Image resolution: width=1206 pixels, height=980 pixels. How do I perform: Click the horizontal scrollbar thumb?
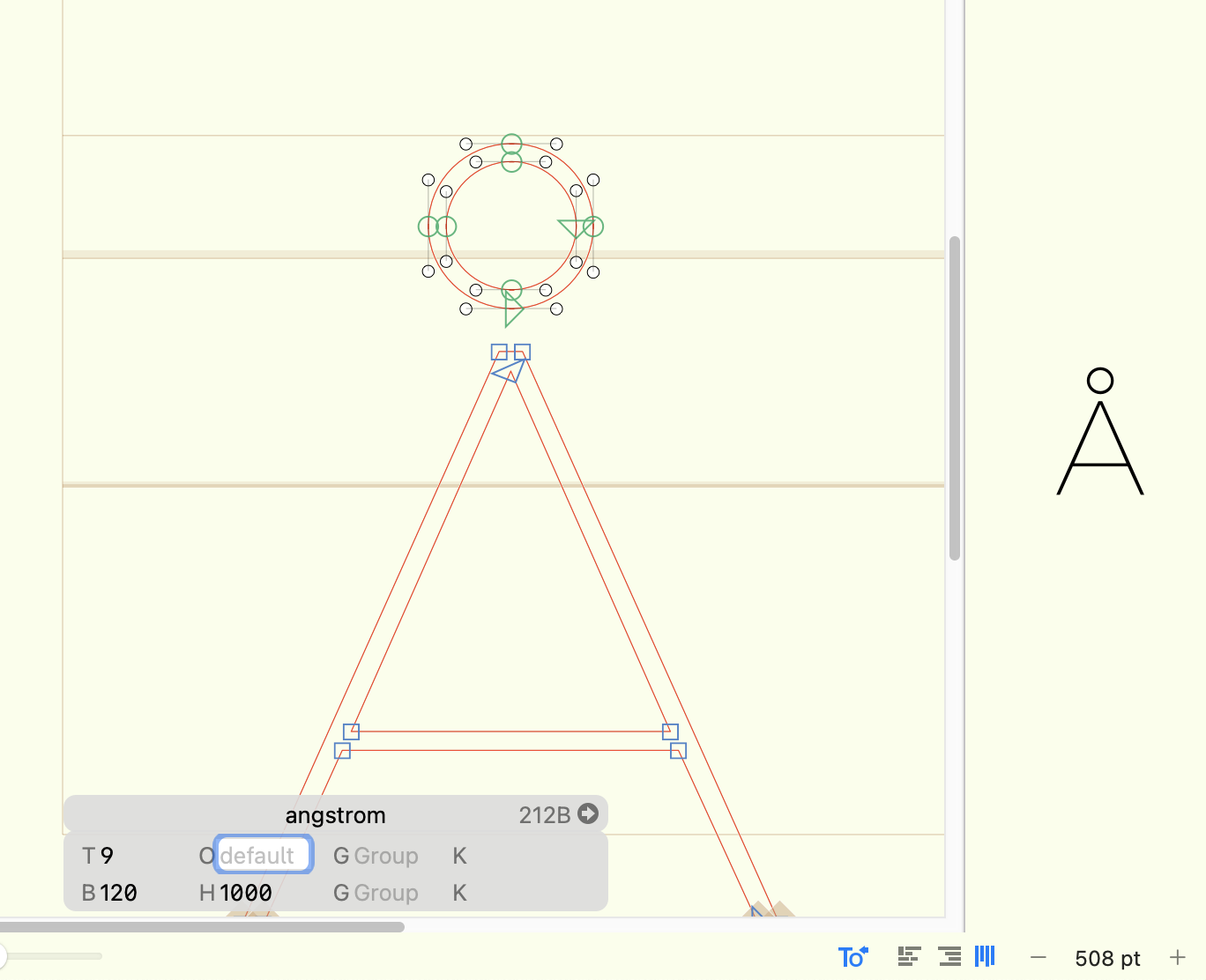(x=201, y=927)
